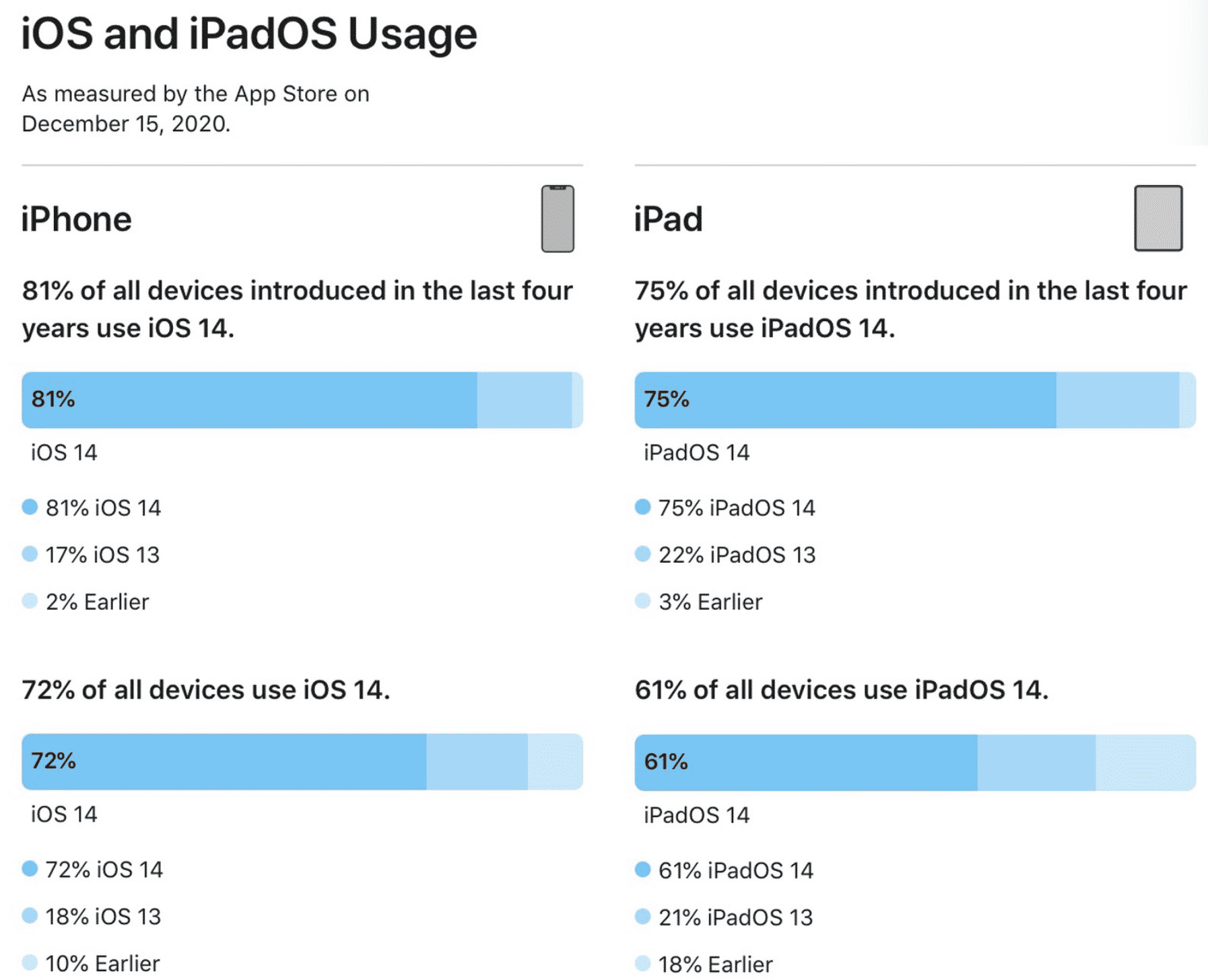Screen dimensions: 1208x980
Task: Click the dot next to 22% iPadOS 13
Action: (x=642, y=554)
